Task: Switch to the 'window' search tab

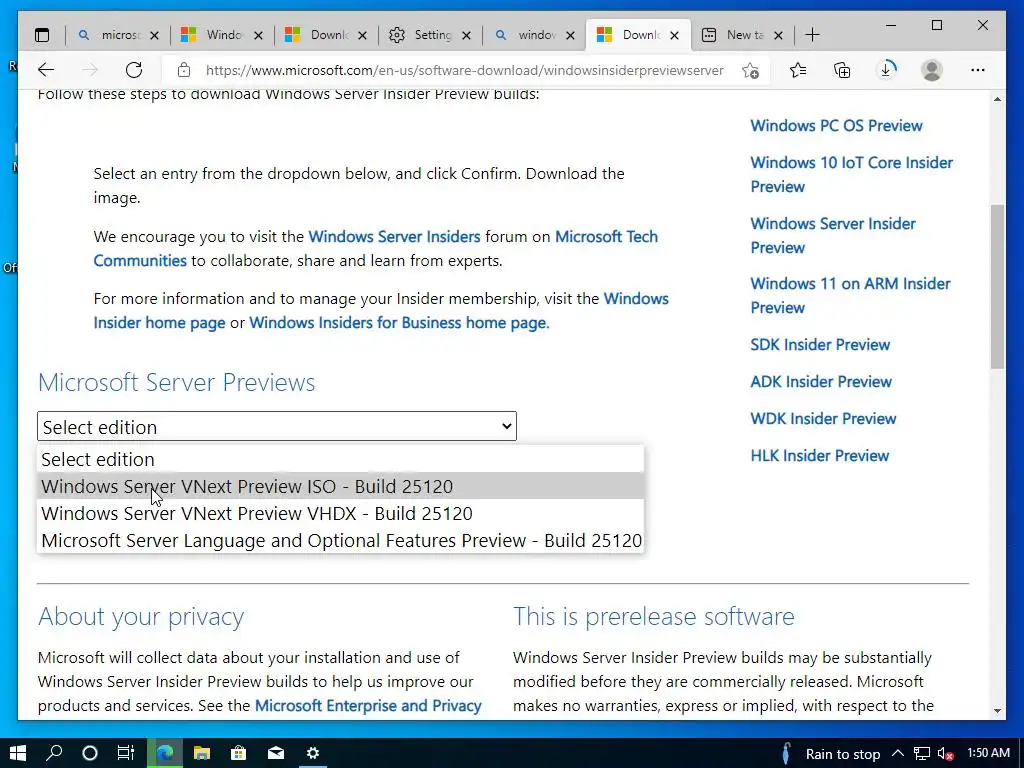Action: point(534,35)
